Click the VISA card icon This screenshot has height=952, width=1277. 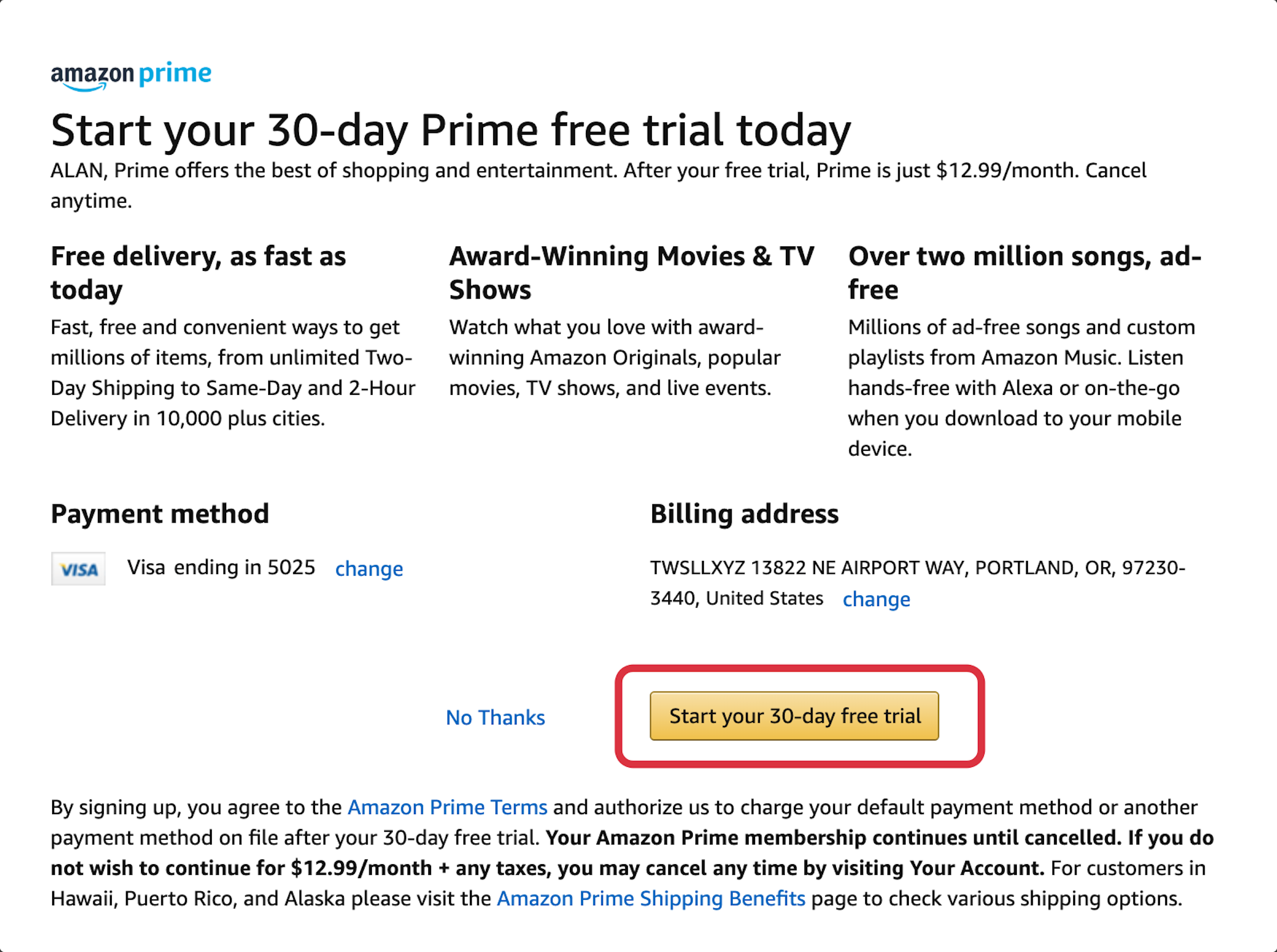click(x=79, y=568)
